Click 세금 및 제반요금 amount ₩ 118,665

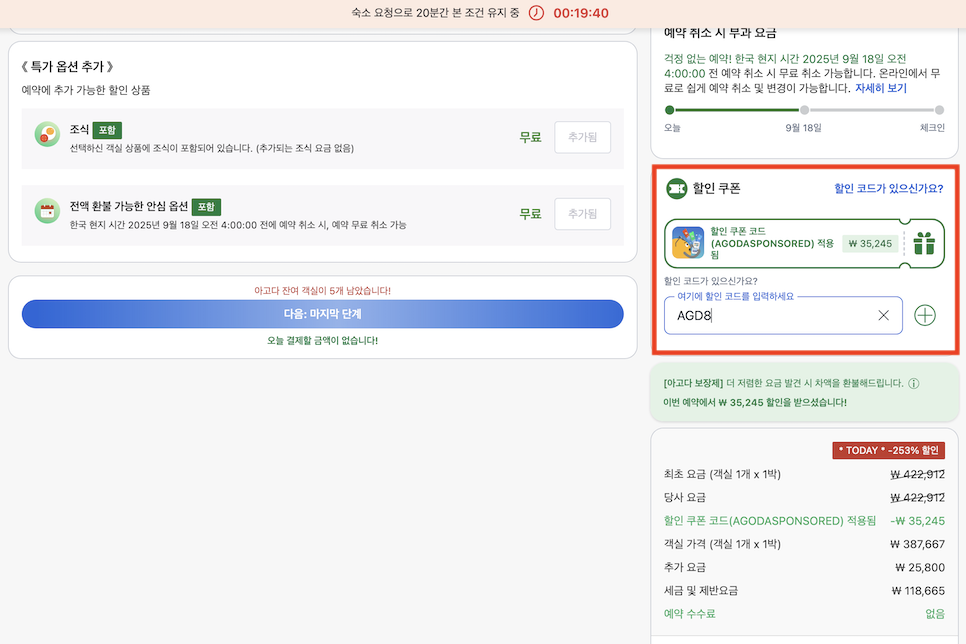[x=918, y=590]
